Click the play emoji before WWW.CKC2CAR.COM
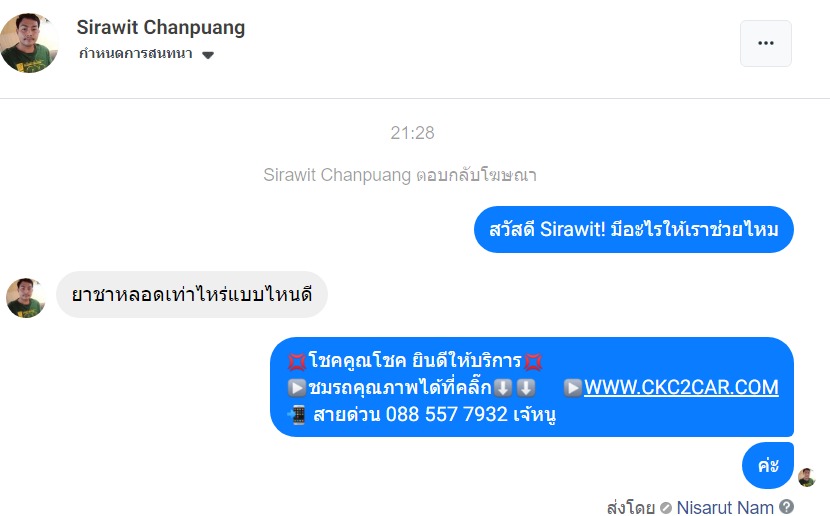The width and height of the screenshot is (830, 516). coord(573,388)
